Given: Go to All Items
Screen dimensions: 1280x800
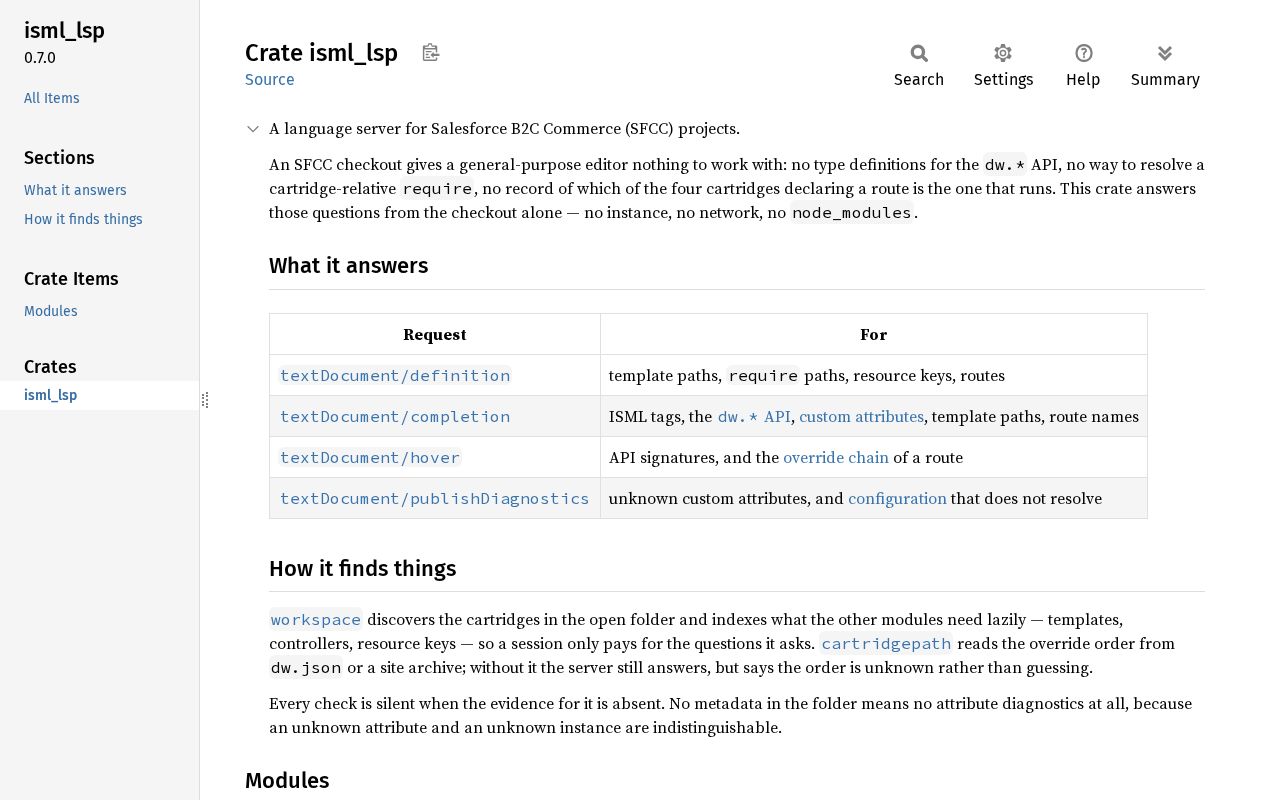Looking at the screenshot, I should point(52,98).
